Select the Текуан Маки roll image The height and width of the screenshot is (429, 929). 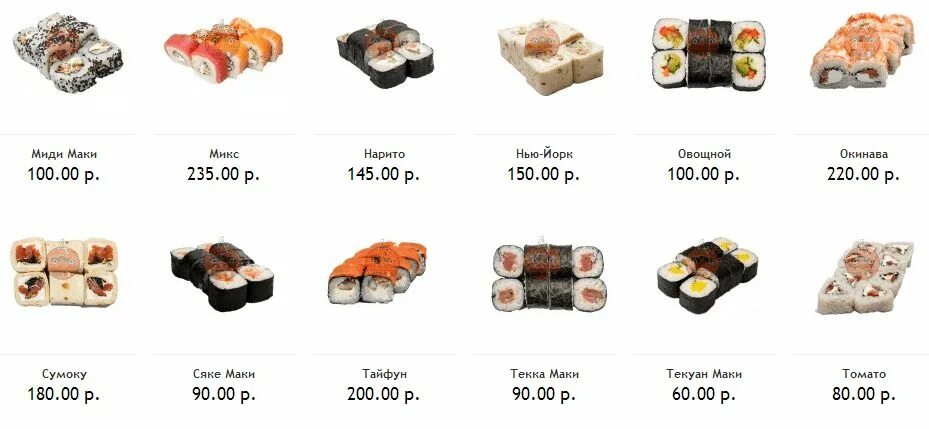click(707, 276)
